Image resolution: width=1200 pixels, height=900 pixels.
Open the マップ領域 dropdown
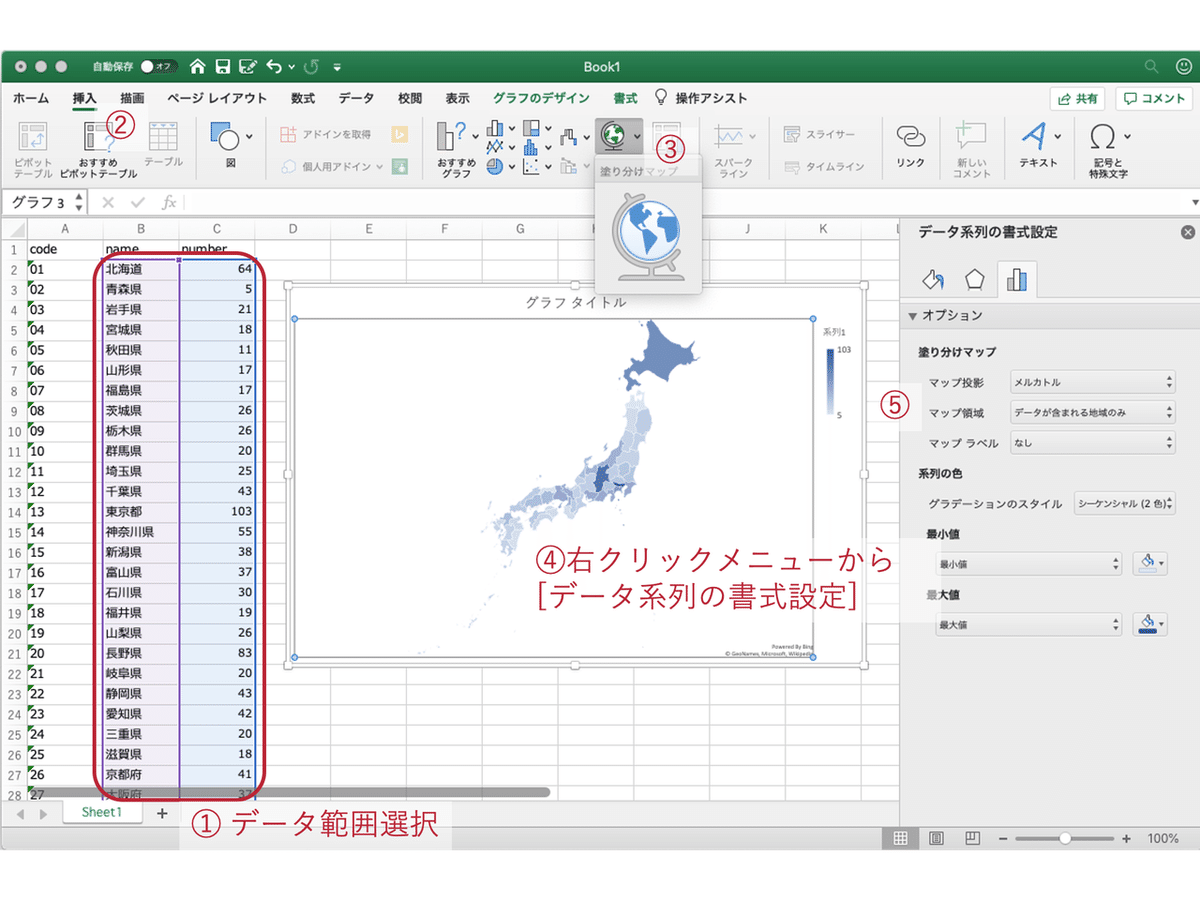point(1092,412)
